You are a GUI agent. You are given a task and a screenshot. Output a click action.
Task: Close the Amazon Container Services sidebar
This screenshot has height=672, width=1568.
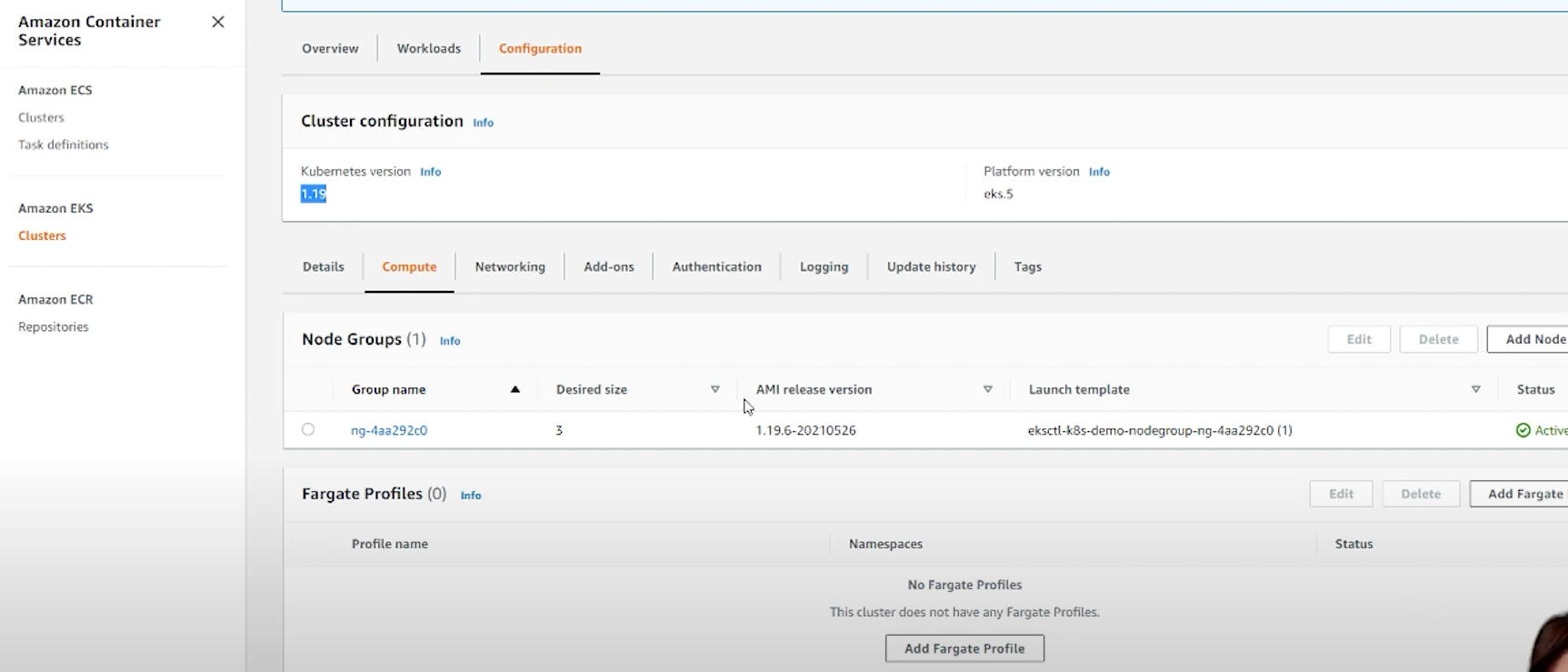[218, 22]
